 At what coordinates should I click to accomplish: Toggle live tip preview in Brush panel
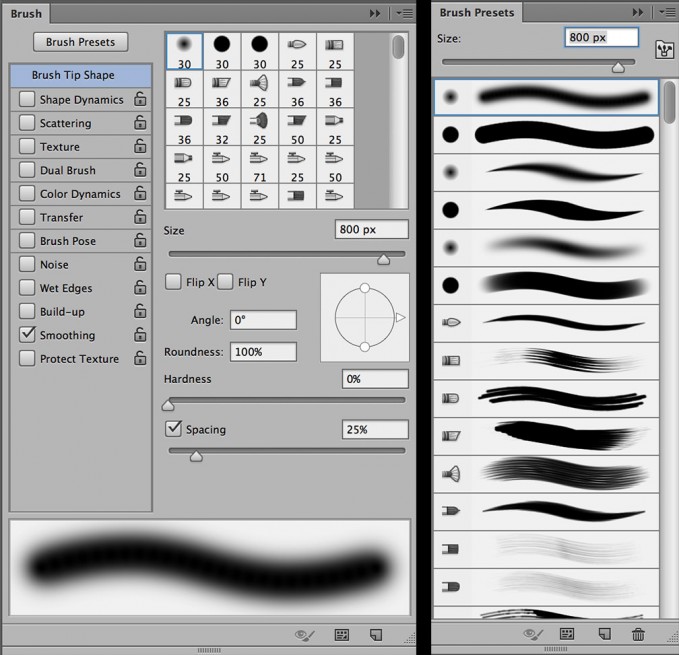coord(304,635)
